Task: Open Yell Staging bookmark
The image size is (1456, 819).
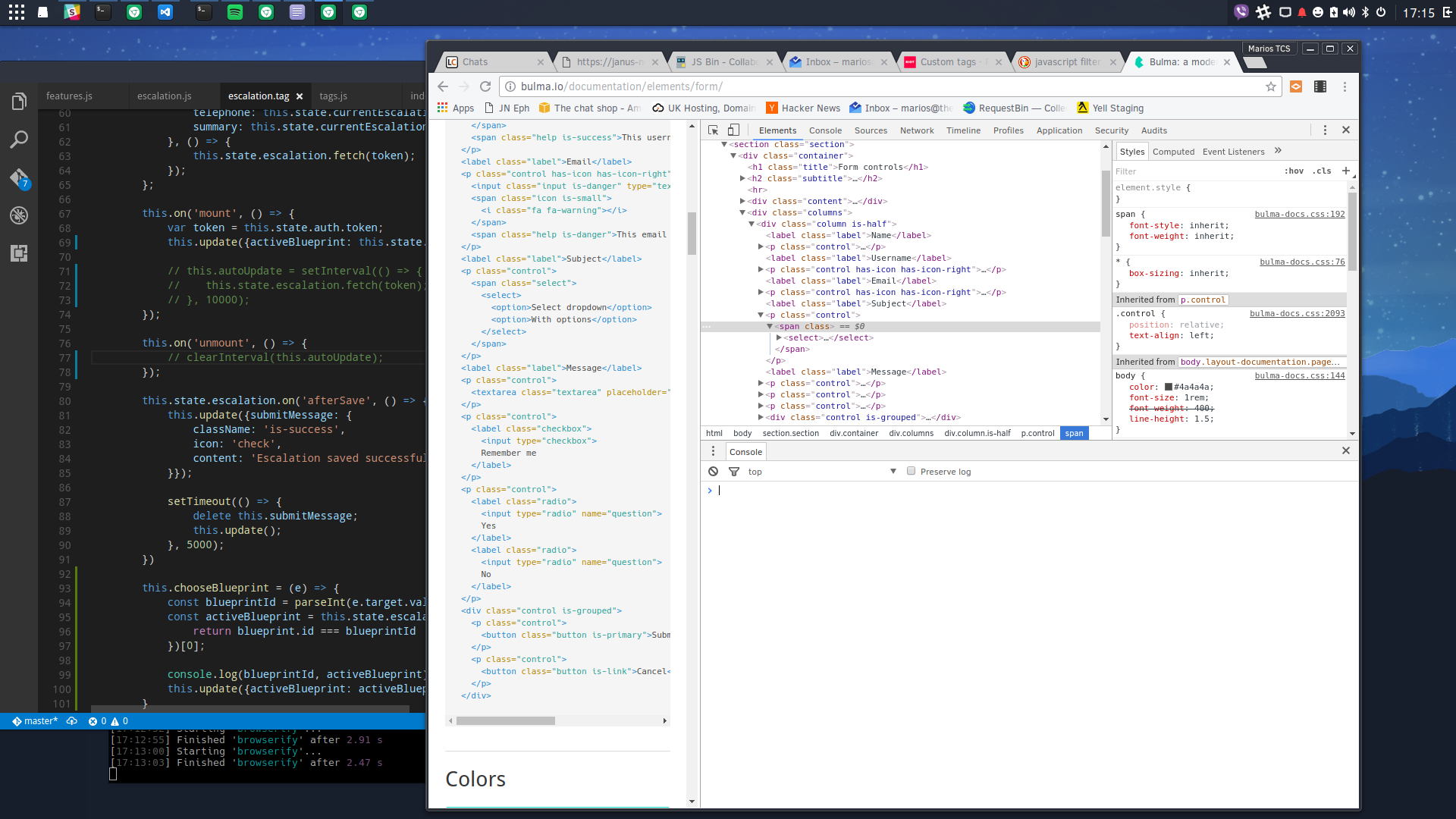Action: 1110,108
